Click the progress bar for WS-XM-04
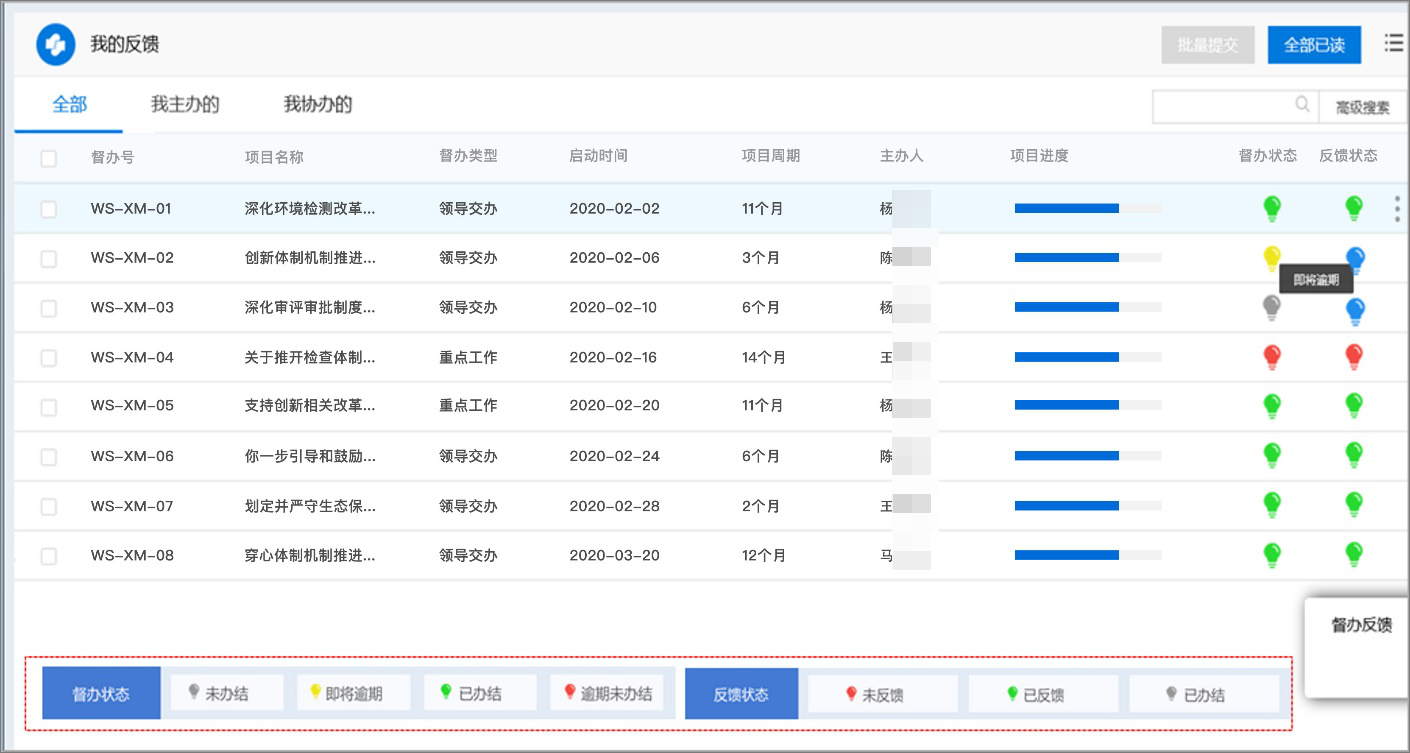1410x753 pixels. point(1088,356)
